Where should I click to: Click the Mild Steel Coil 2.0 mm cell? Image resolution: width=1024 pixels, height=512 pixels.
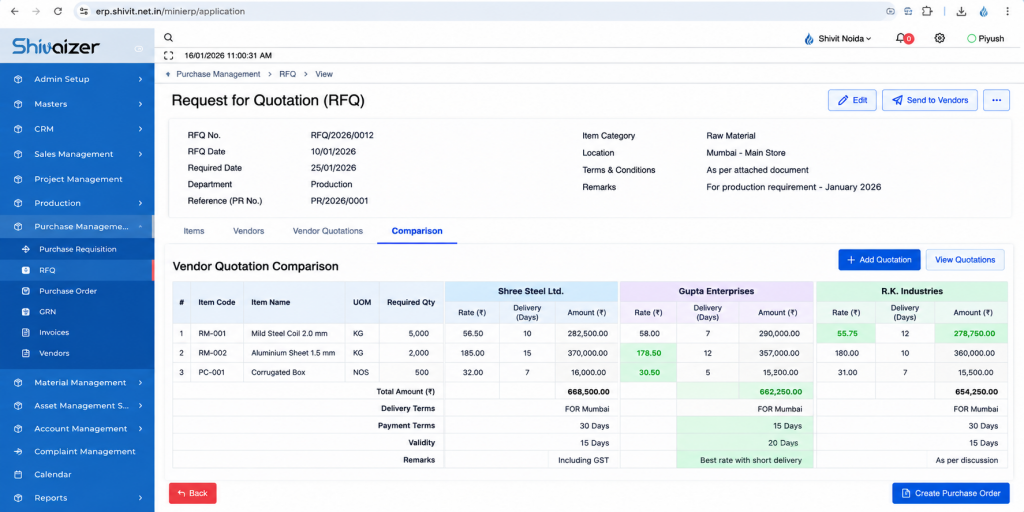(x=294, y=334)
